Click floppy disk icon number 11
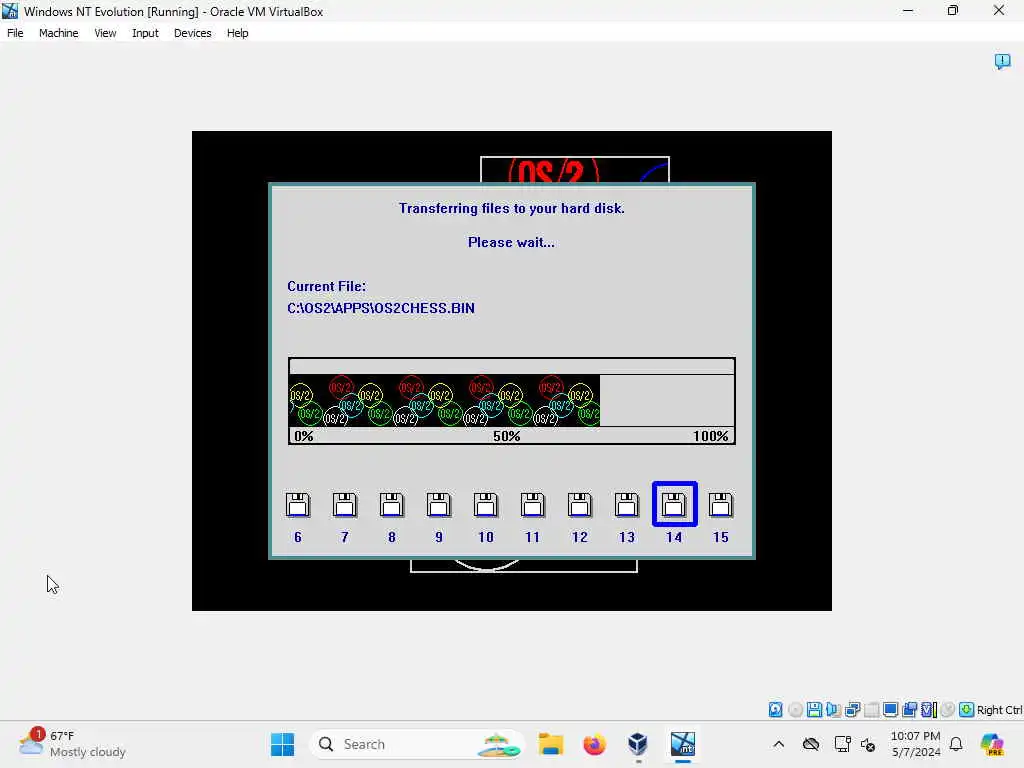Viewport: 1024px width, 768px height. tap(533, 505)
